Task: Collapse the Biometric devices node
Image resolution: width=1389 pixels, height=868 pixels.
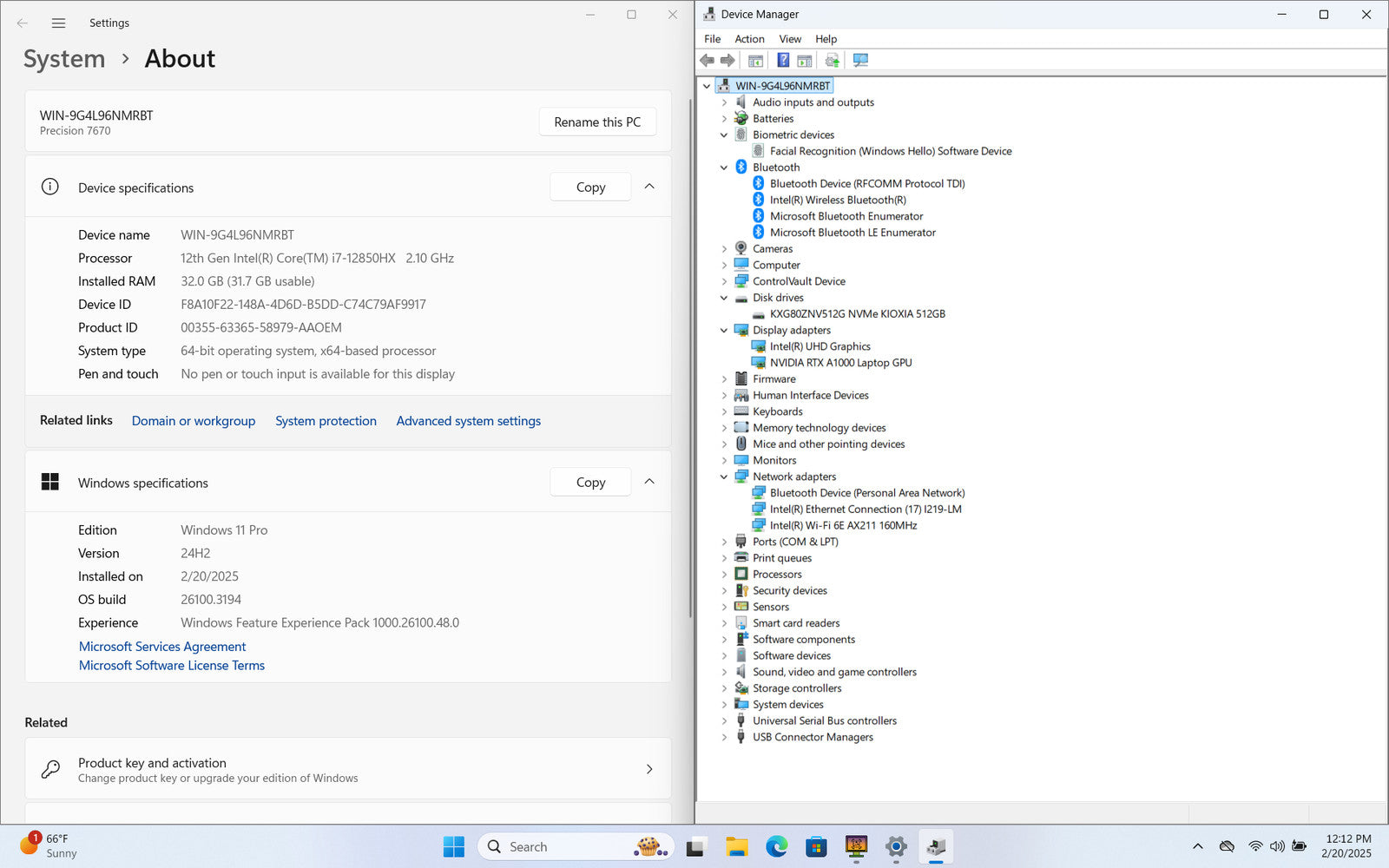Action: pos(724,135)
